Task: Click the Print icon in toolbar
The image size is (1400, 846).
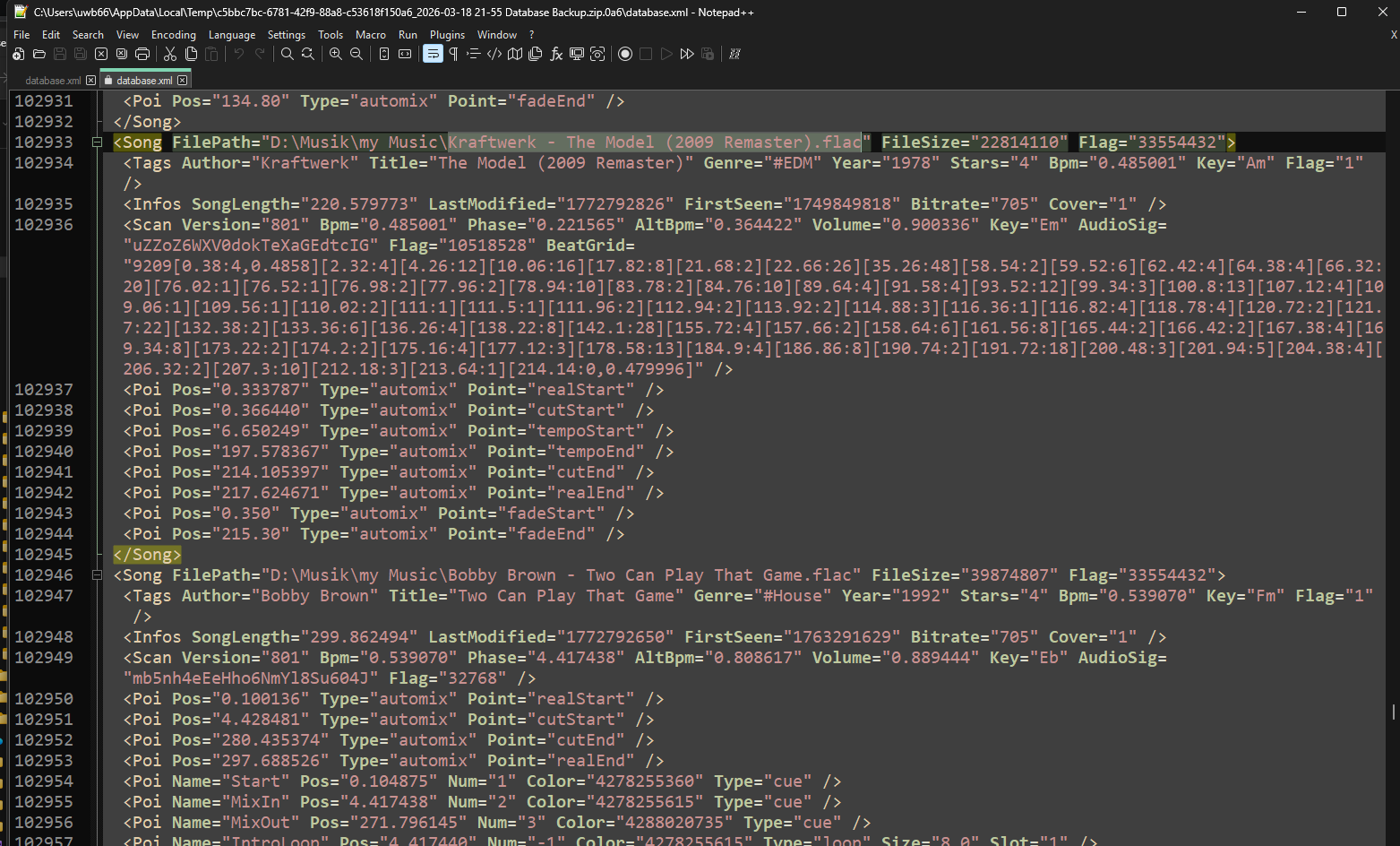Action: click(142, 54)
